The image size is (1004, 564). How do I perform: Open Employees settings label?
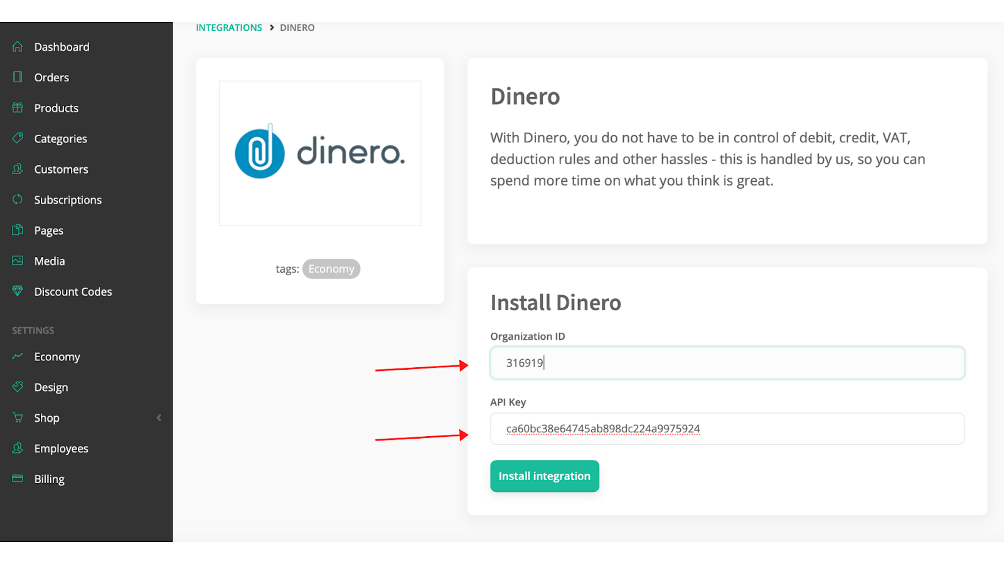[61, 449]
